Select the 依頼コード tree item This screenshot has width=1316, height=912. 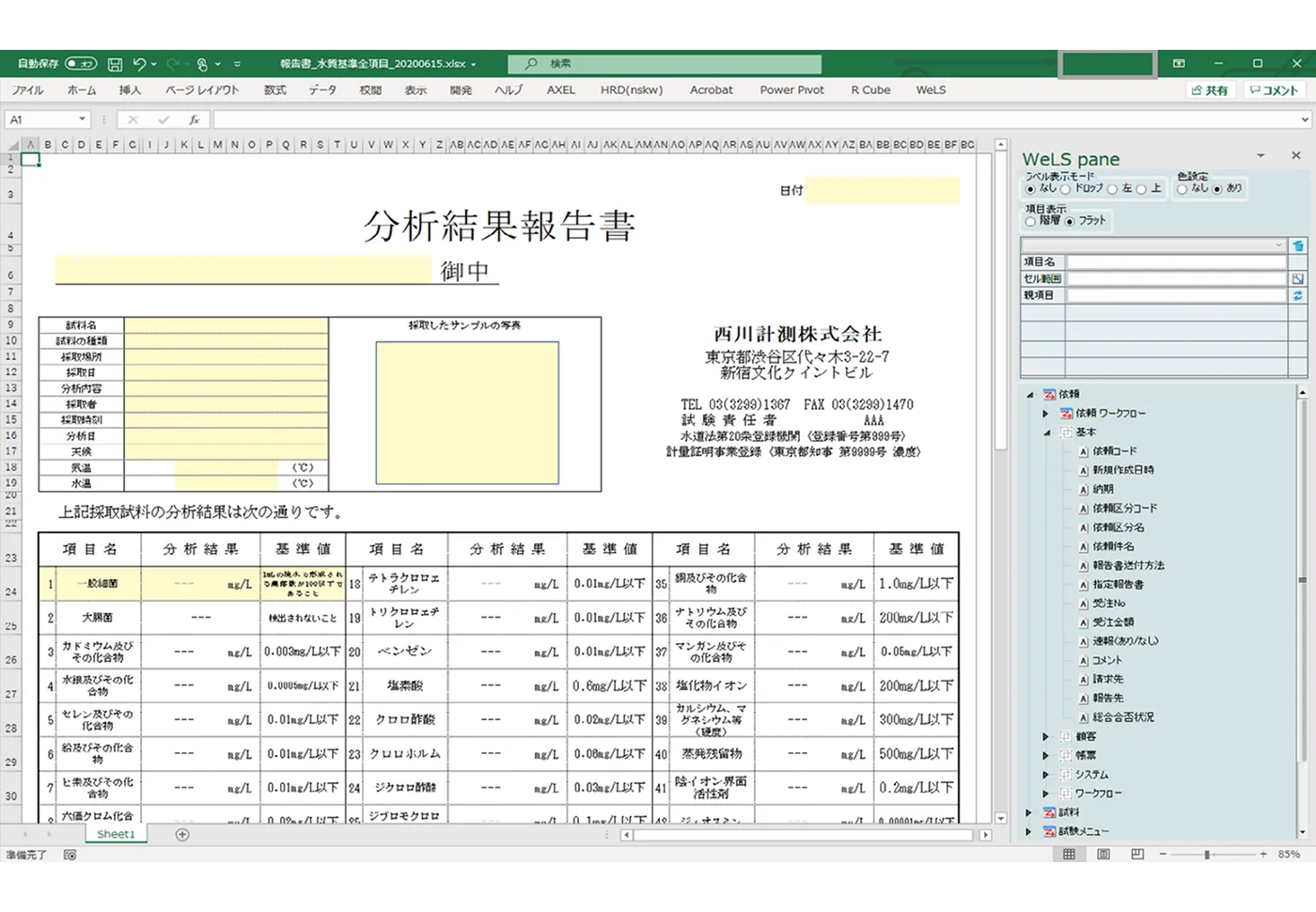click(1115, 451)
